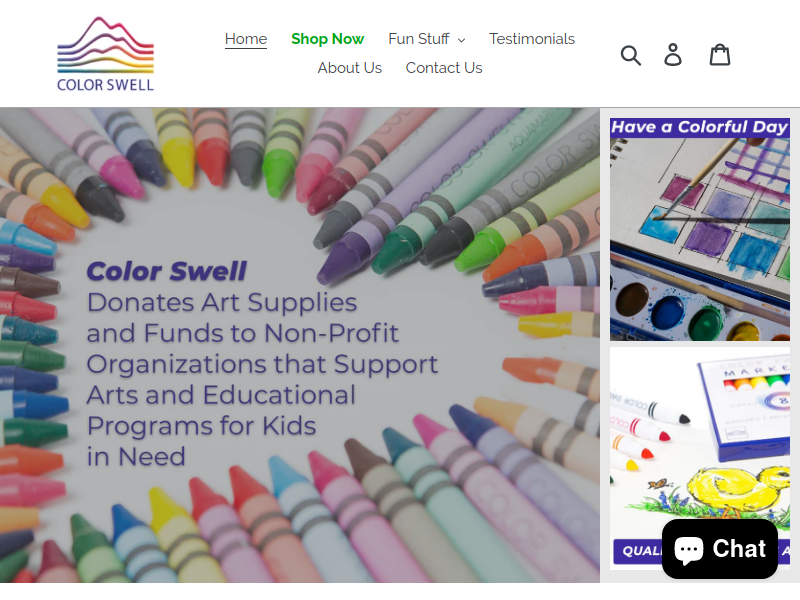Click the Chat button label
This screenshot has width=800, height=600.
[x=739, y=549]
